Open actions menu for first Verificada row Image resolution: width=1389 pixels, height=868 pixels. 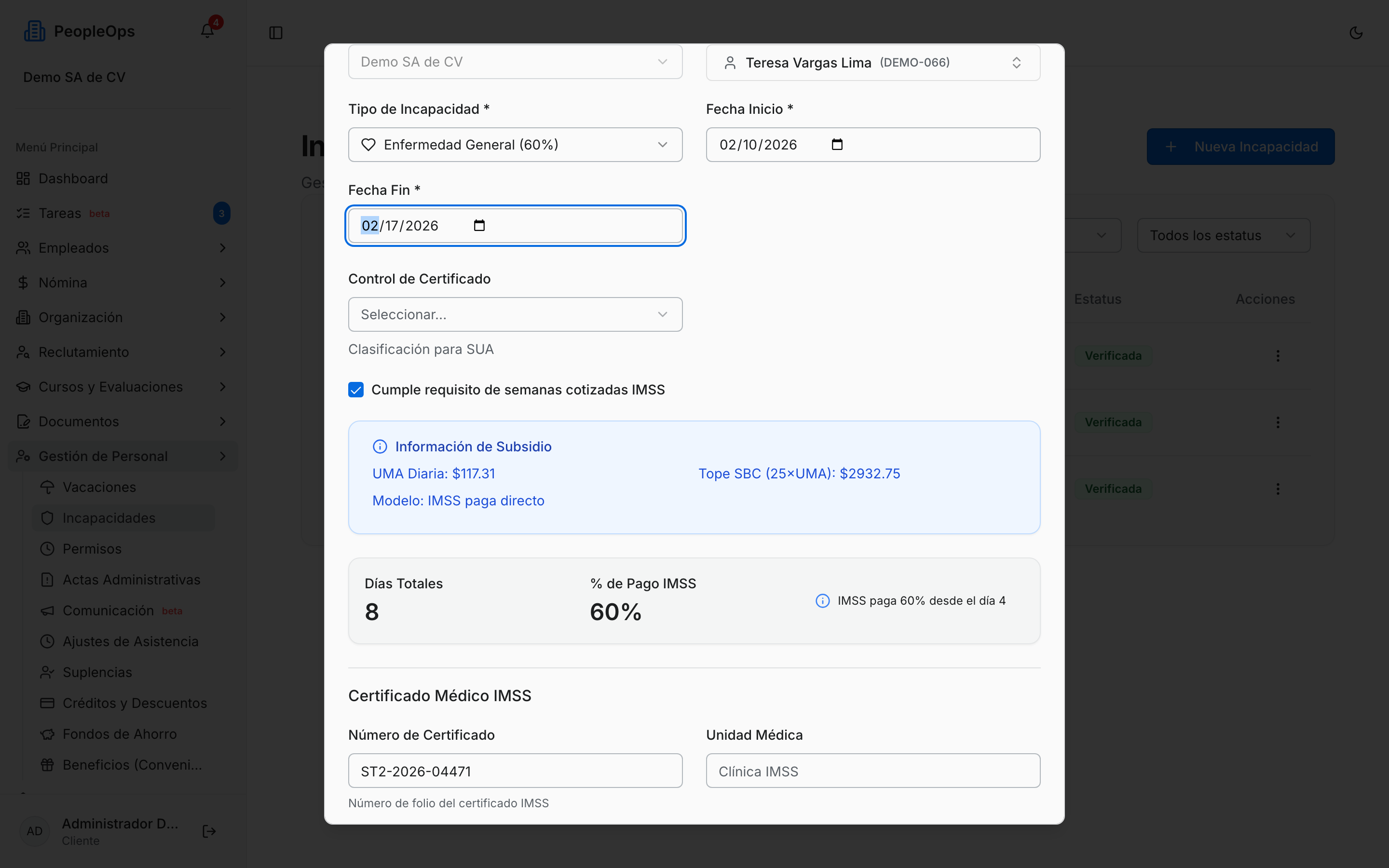click(x=1278, y=356)
